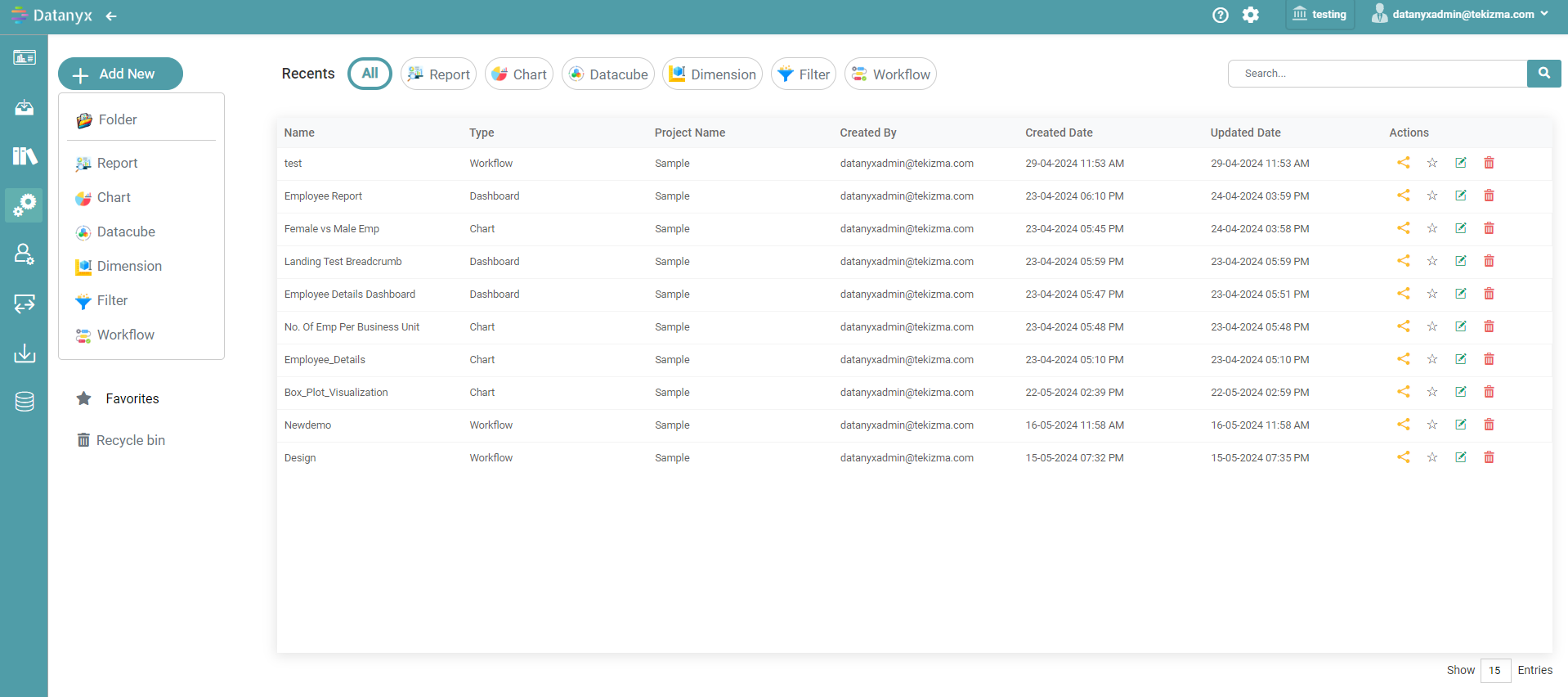Delete the Employee Report dashboard row
Viewport: 1568px width, 697px height.
pos(1489,196)
